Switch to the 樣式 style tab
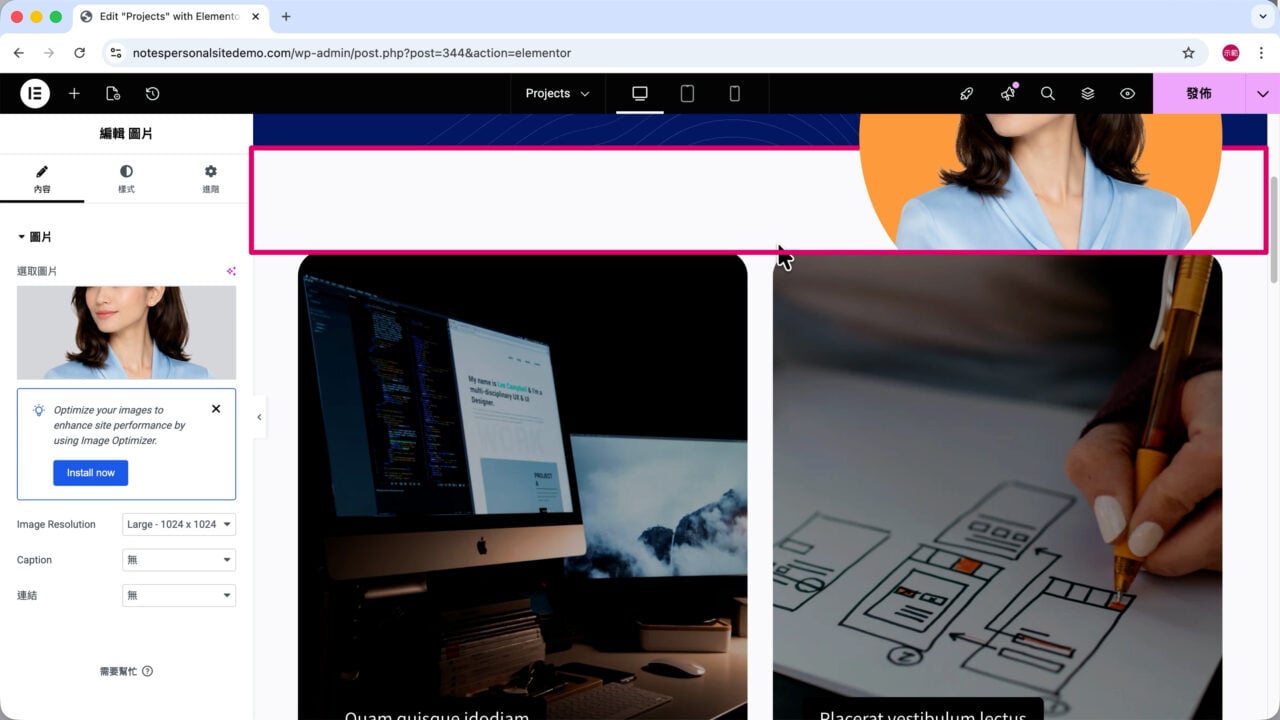The height and width of the screenshot is (720, 1280). [126, 179]
